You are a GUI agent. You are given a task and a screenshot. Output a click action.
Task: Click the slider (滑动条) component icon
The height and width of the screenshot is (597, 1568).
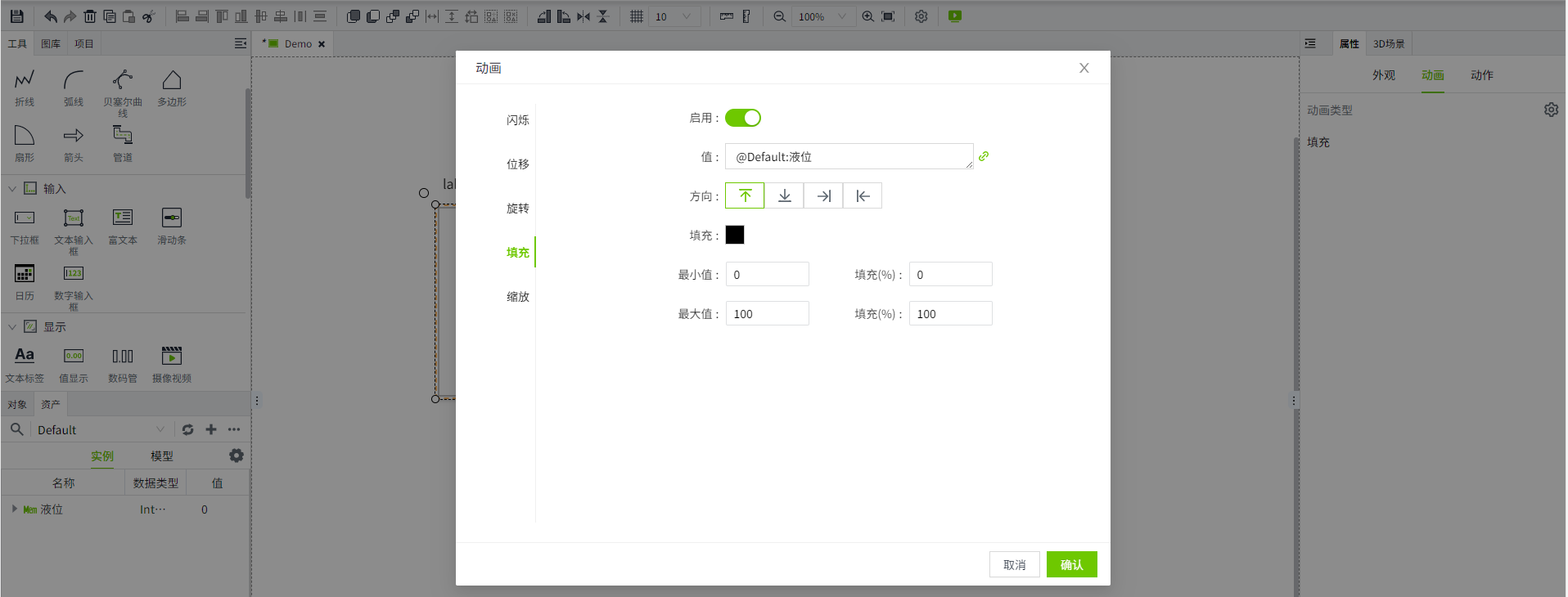click(172, 218)
